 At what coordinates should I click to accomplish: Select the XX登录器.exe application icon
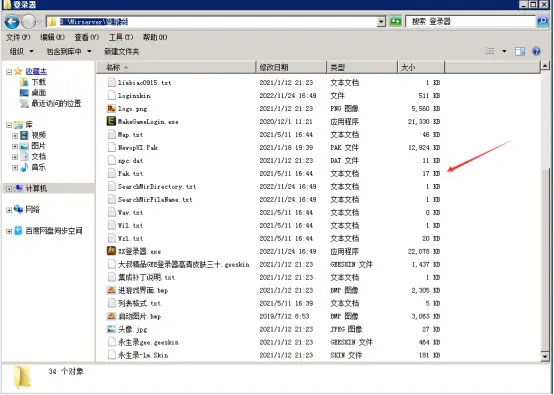click(x=111, y=251)
